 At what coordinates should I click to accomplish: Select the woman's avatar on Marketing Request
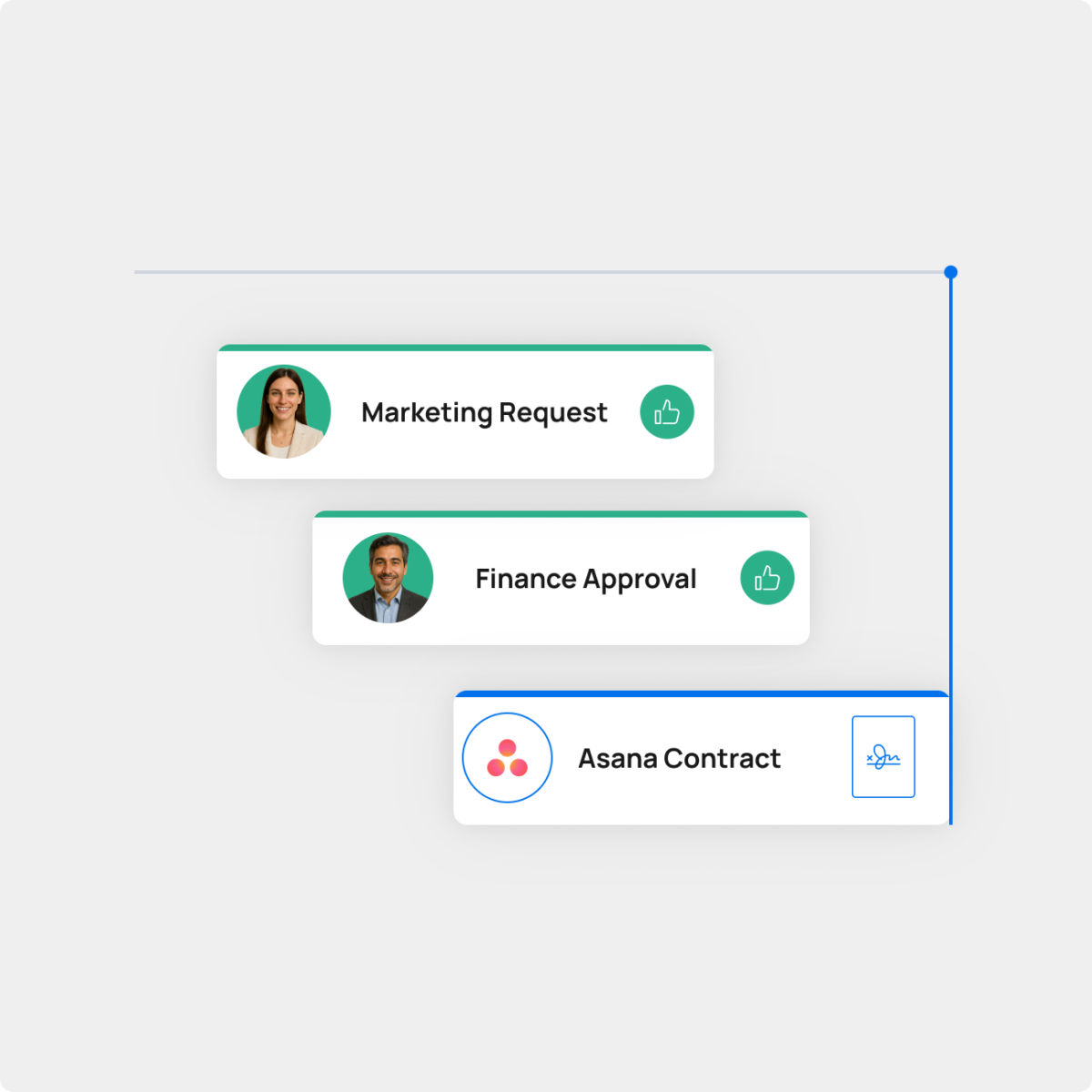(284, 411)
